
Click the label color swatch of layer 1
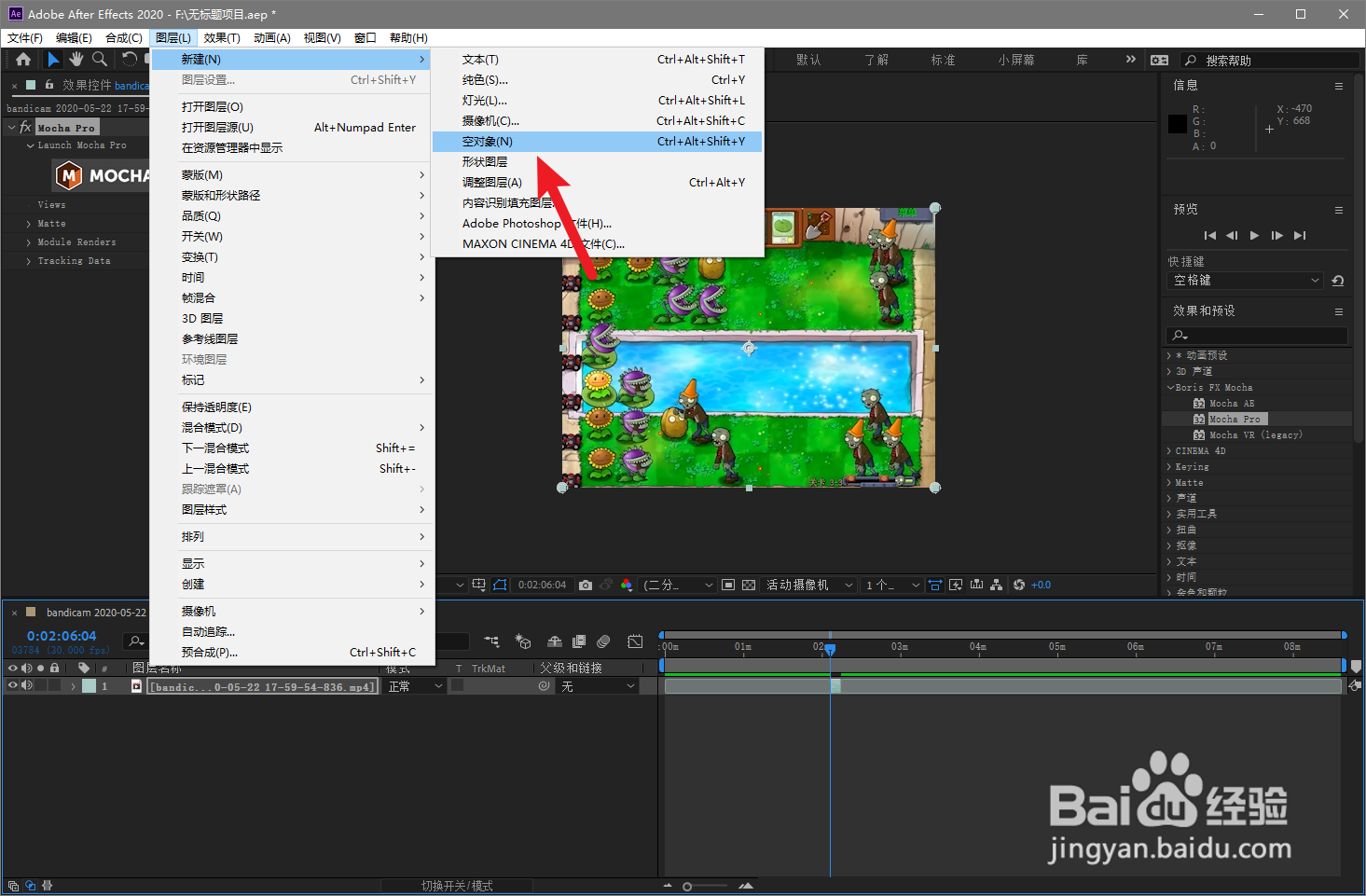tap(89, 686)
